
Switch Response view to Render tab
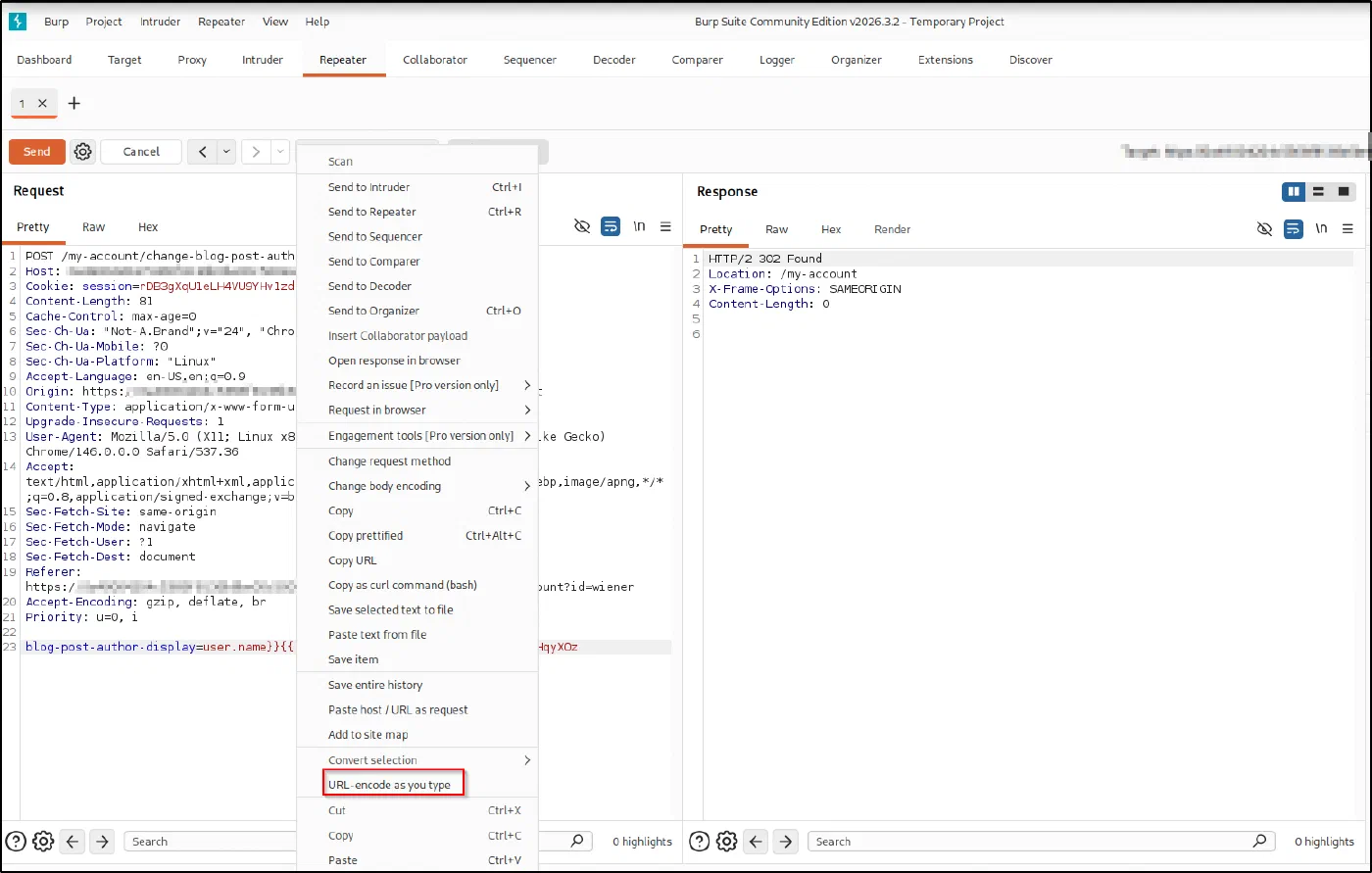click(893, 229)
